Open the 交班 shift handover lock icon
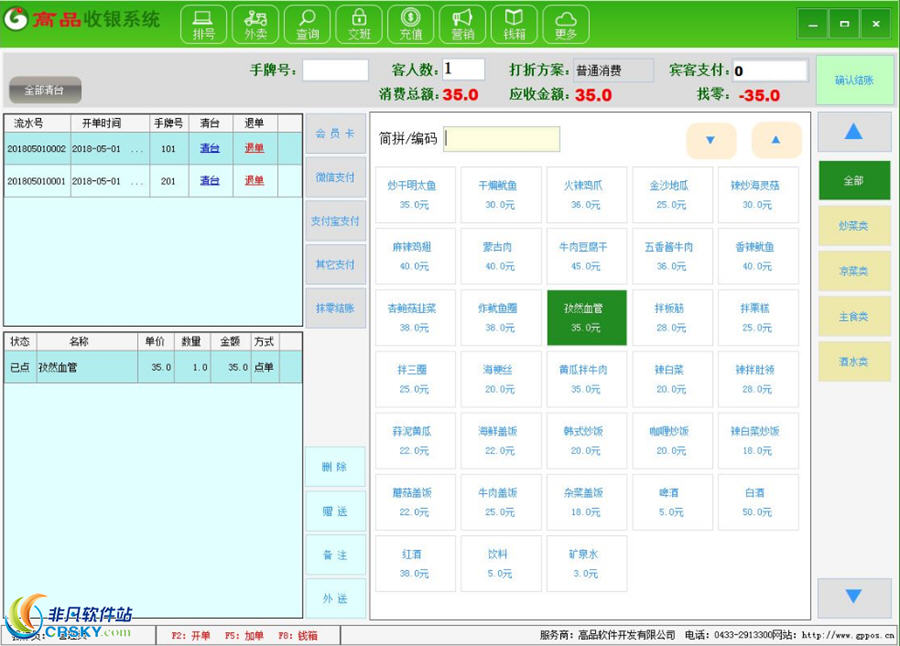The width and height of the screenshot is (900, 646). click(x=359, y=24)
